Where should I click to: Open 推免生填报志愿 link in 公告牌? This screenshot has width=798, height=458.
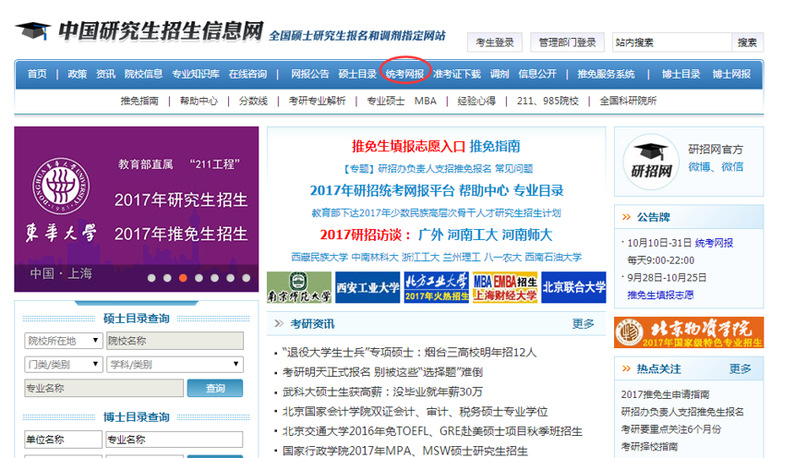tap(661, 295)
